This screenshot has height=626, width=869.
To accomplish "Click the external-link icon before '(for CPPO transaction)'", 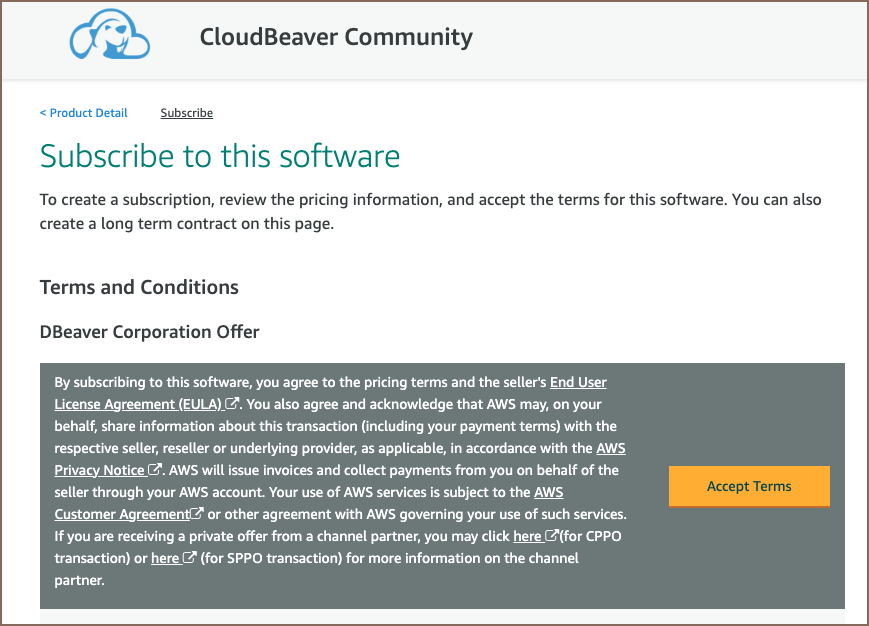I will (x=551, y=536).
